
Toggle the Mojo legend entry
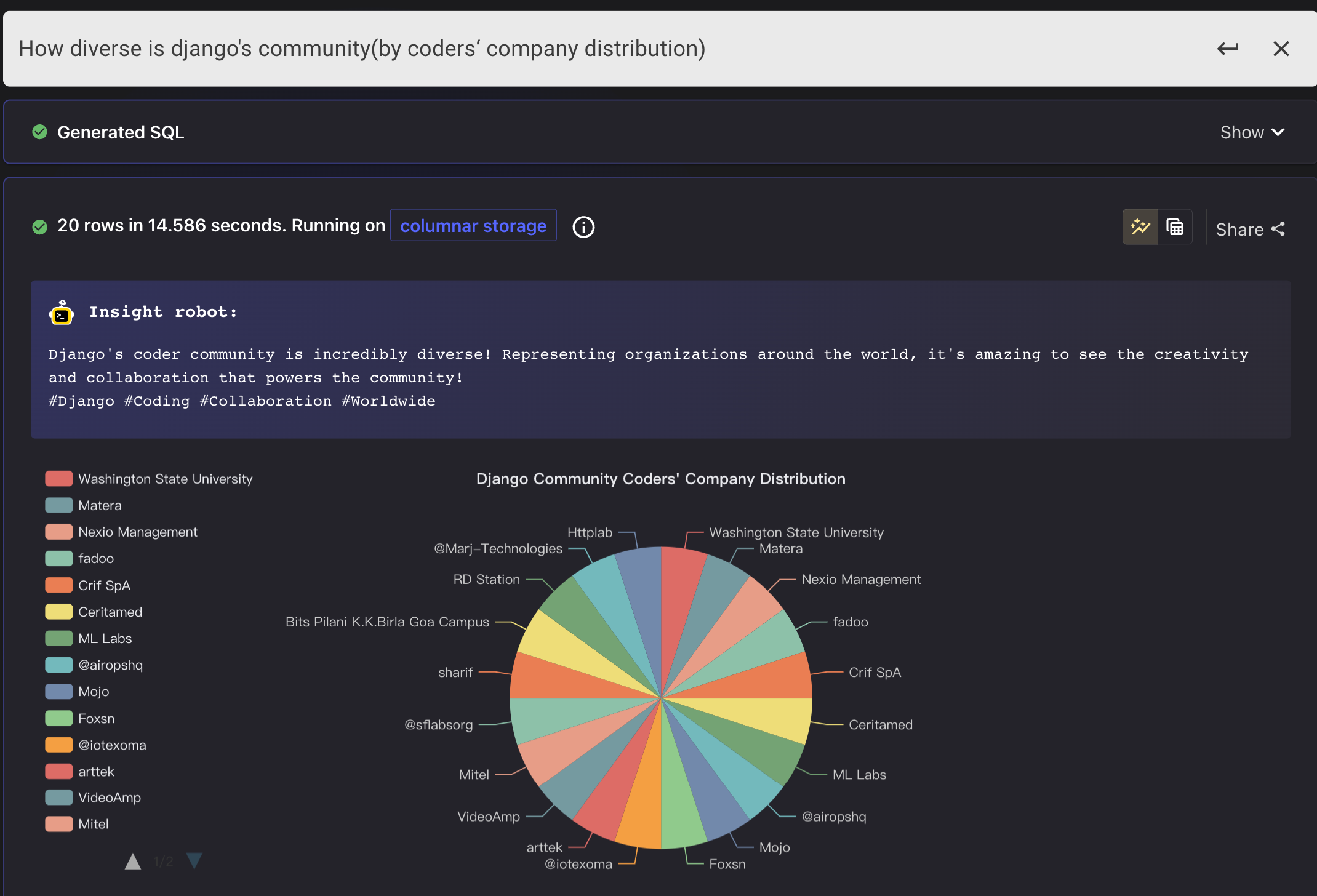pos(78,691)
